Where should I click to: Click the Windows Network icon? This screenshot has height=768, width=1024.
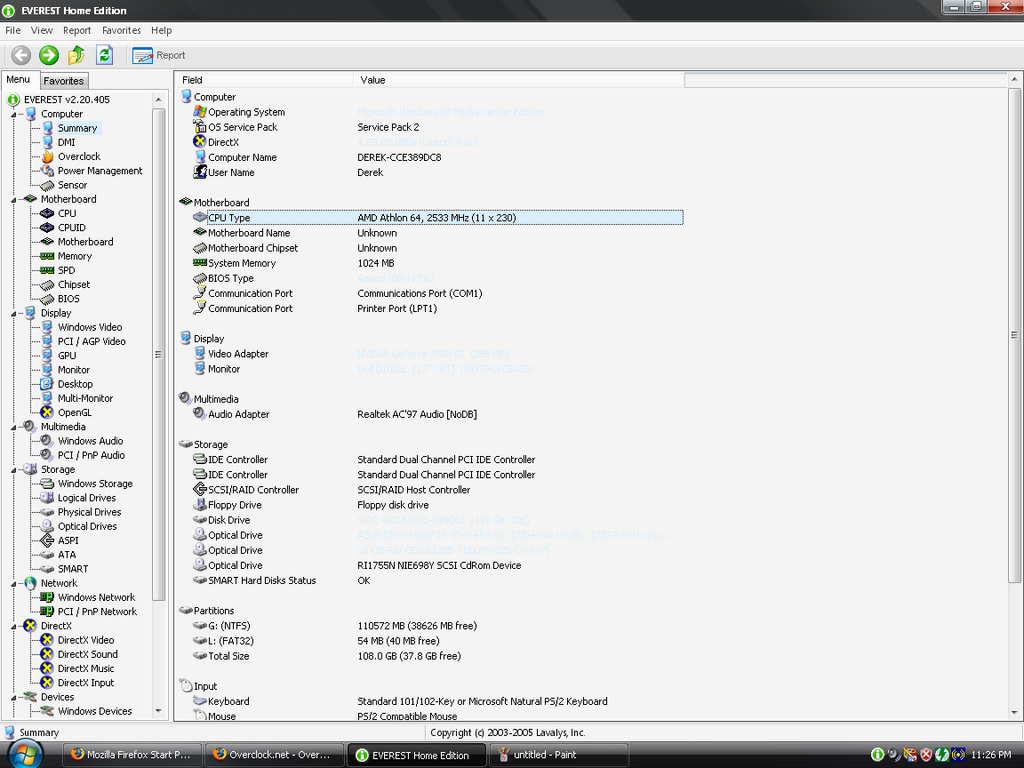pos(47,598)
